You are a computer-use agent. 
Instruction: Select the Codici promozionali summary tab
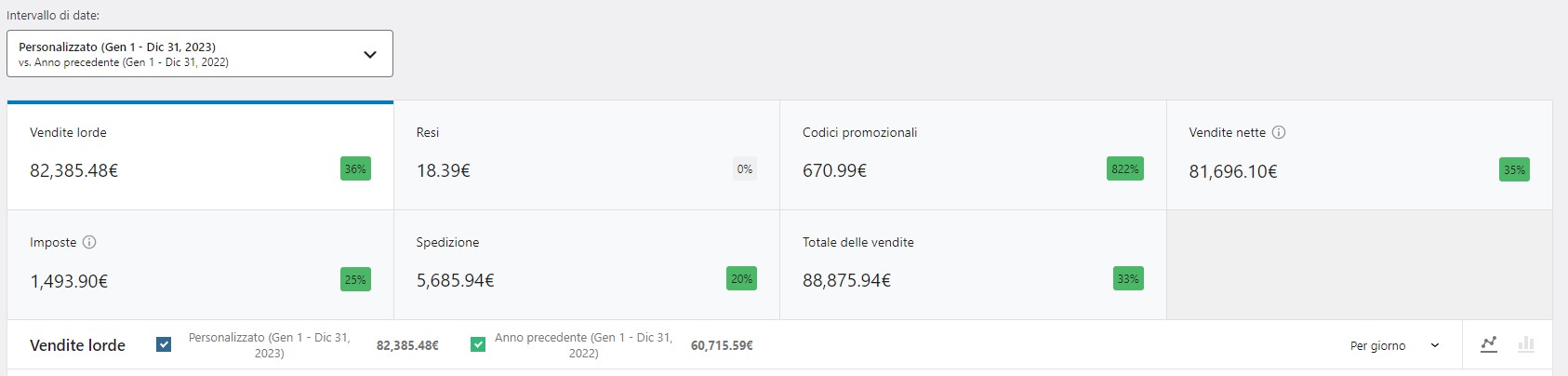(x=972, y=155)
